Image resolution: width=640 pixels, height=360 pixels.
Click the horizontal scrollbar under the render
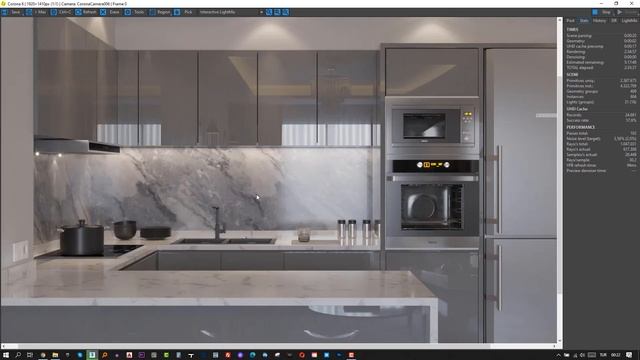[279, 346]
